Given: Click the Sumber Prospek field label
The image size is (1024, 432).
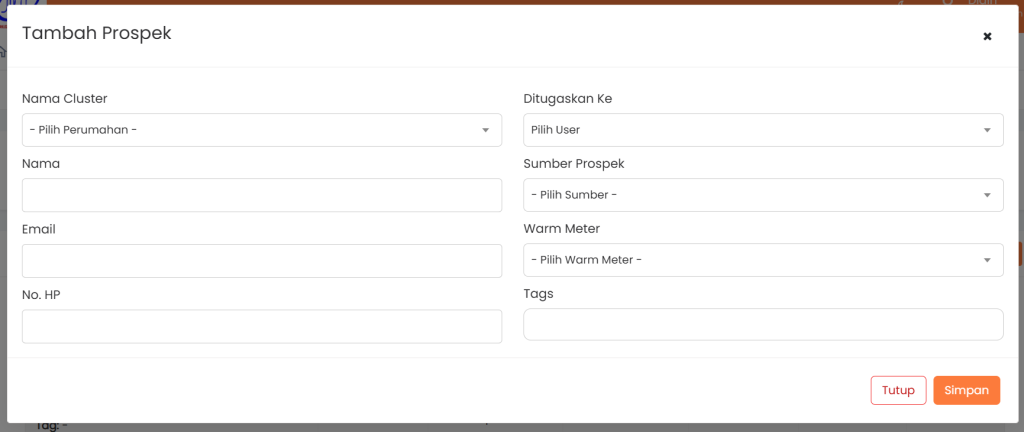Looking at the screenshot, I should coord(574,164).
